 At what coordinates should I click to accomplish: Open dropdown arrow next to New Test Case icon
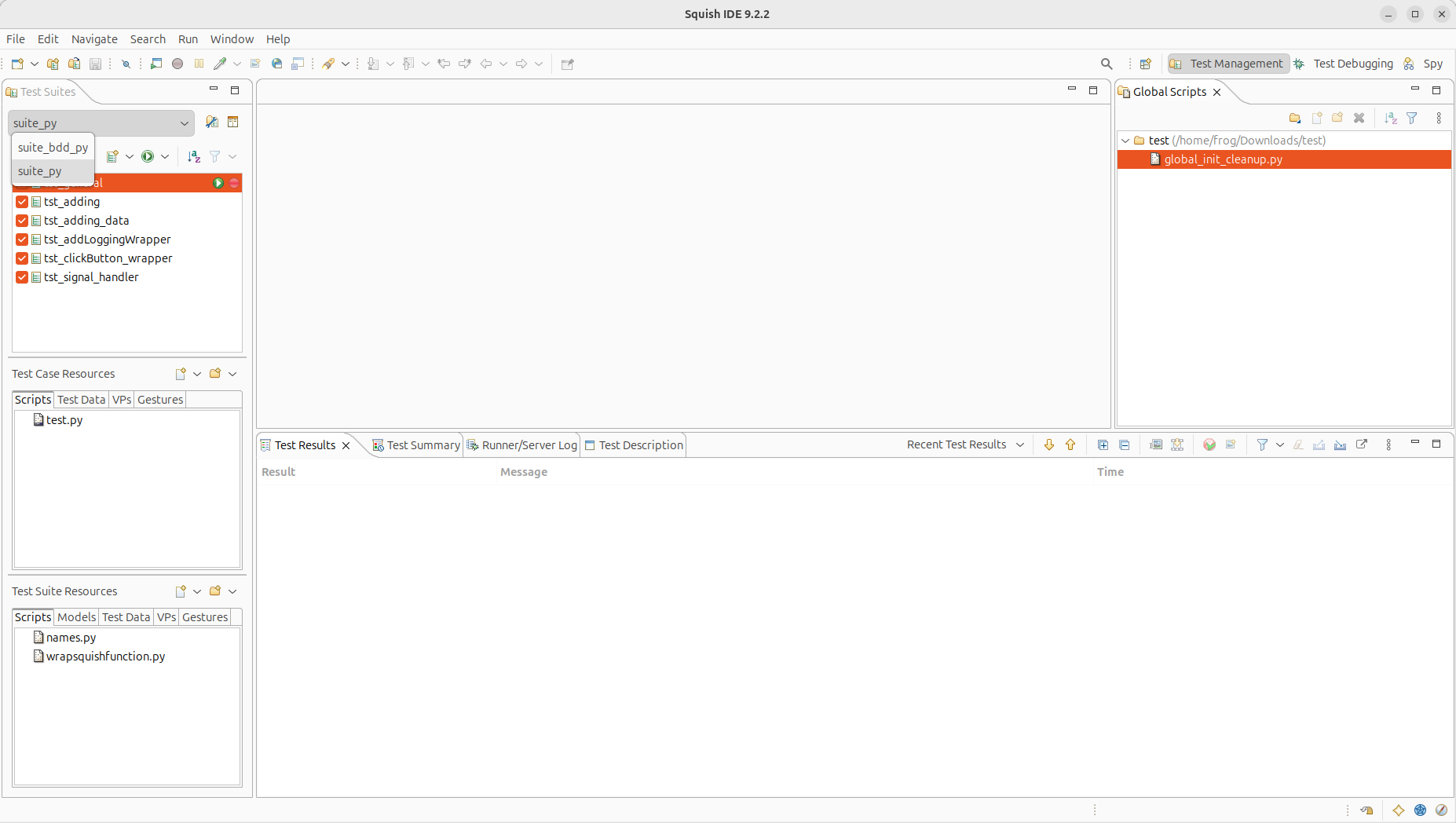pyautogui.click(x=130, y=156)
